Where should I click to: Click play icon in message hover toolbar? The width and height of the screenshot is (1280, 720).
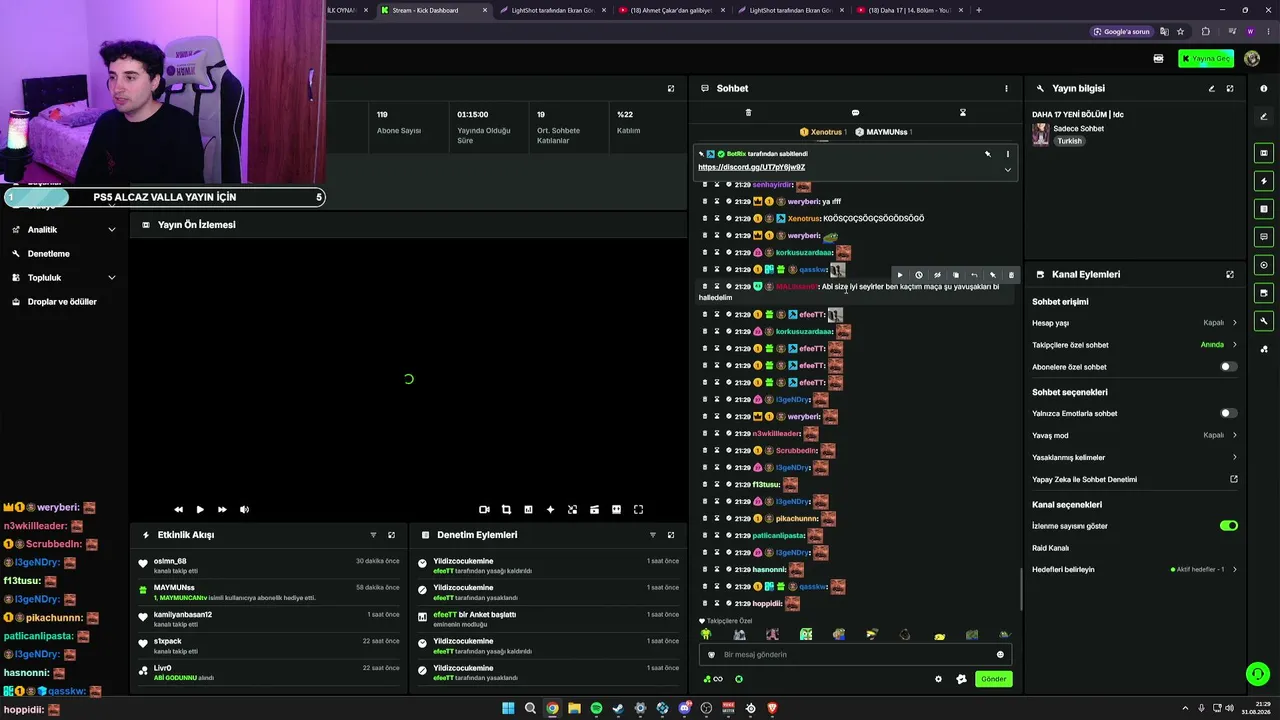[x=900, y=275]
